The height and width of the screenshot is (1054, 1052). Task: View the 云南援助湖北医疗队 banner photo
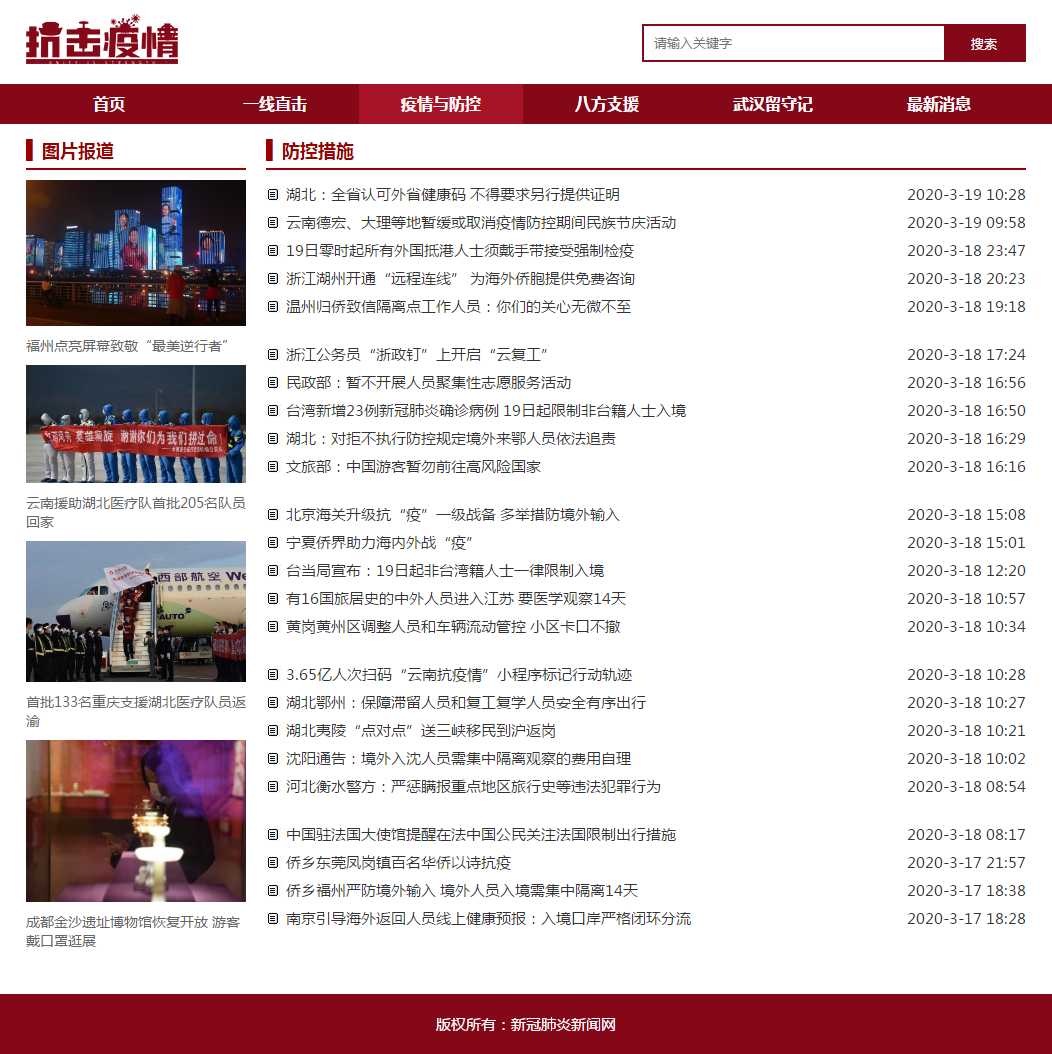[136, 424]
